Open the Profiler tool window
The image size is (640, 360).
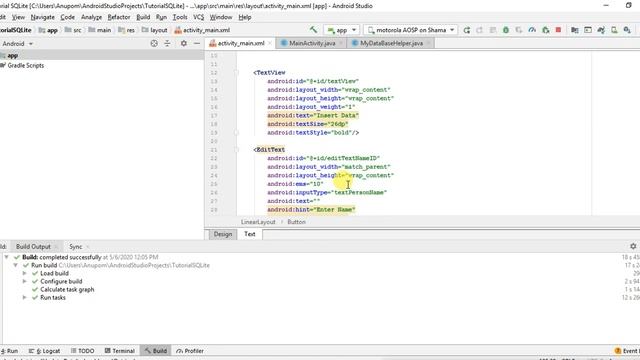pyautogui.click(x=190, y=351)
